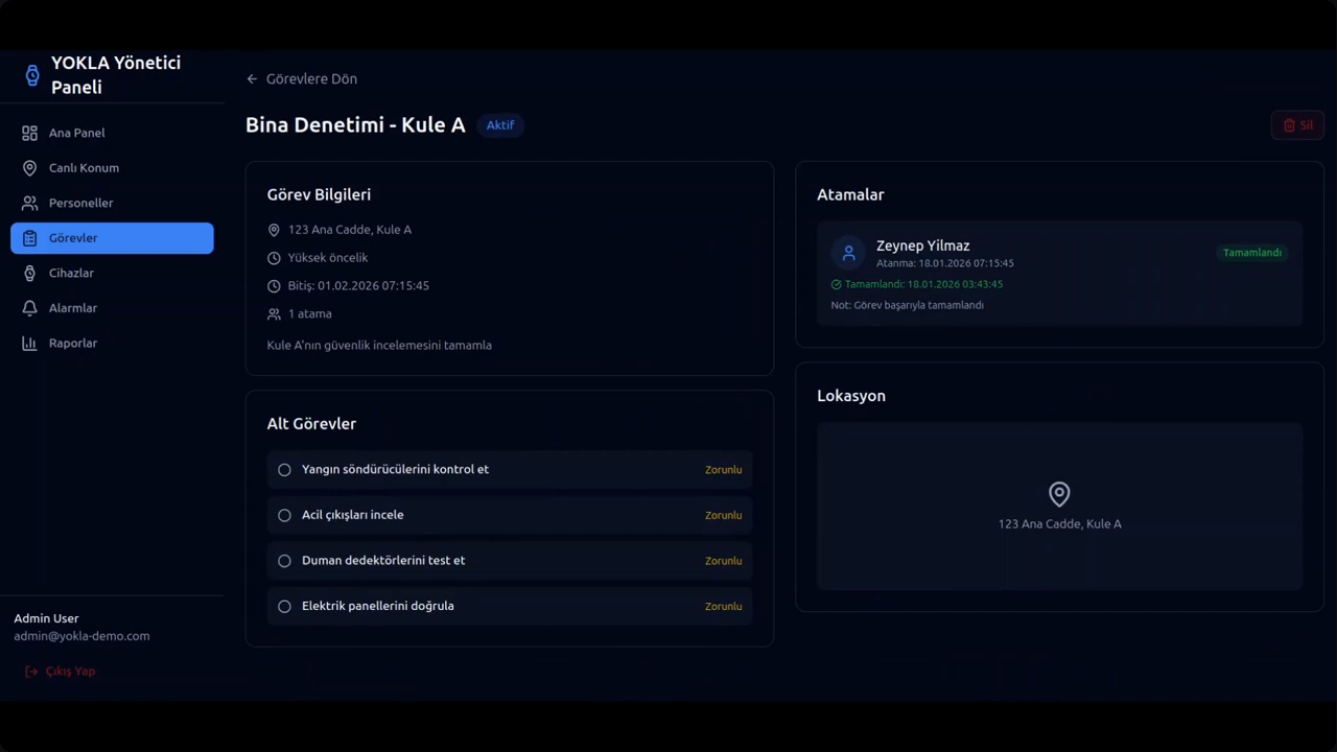Click Çıkış Yap to log out
1337x752 pixels.
[60, 672]
